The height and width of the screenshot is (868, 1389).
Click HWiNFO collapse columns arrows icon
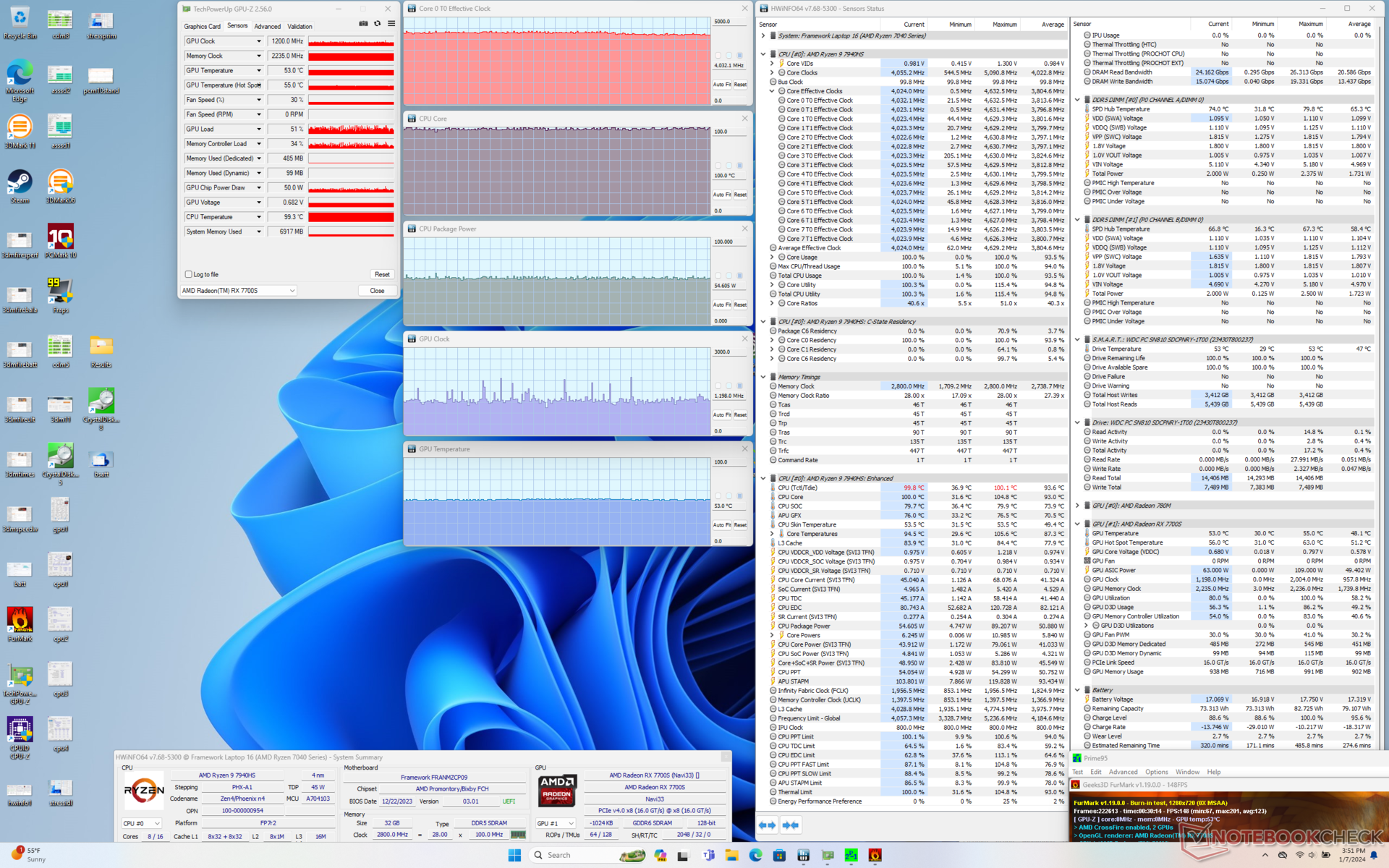[x=791, y=825]
